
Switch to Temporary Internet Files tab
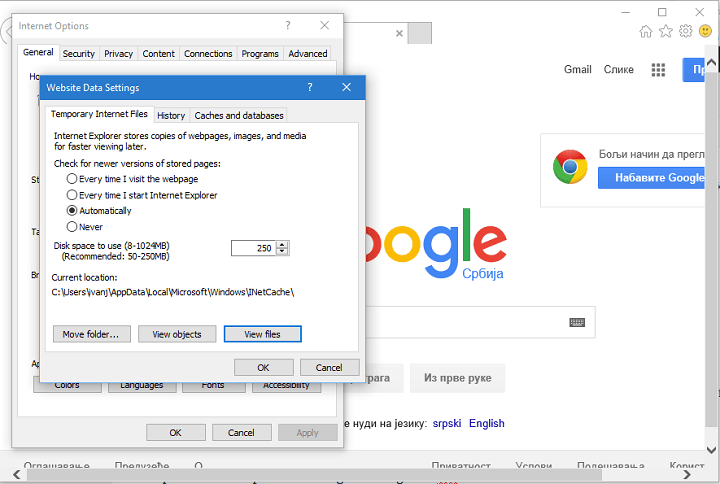[99, 114]
